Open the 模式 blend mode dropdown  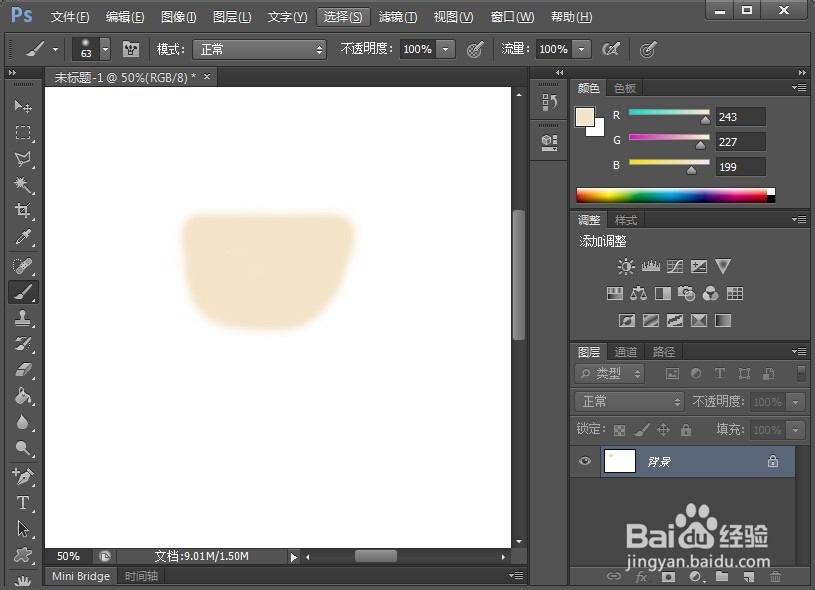click(x=259, y=50)
